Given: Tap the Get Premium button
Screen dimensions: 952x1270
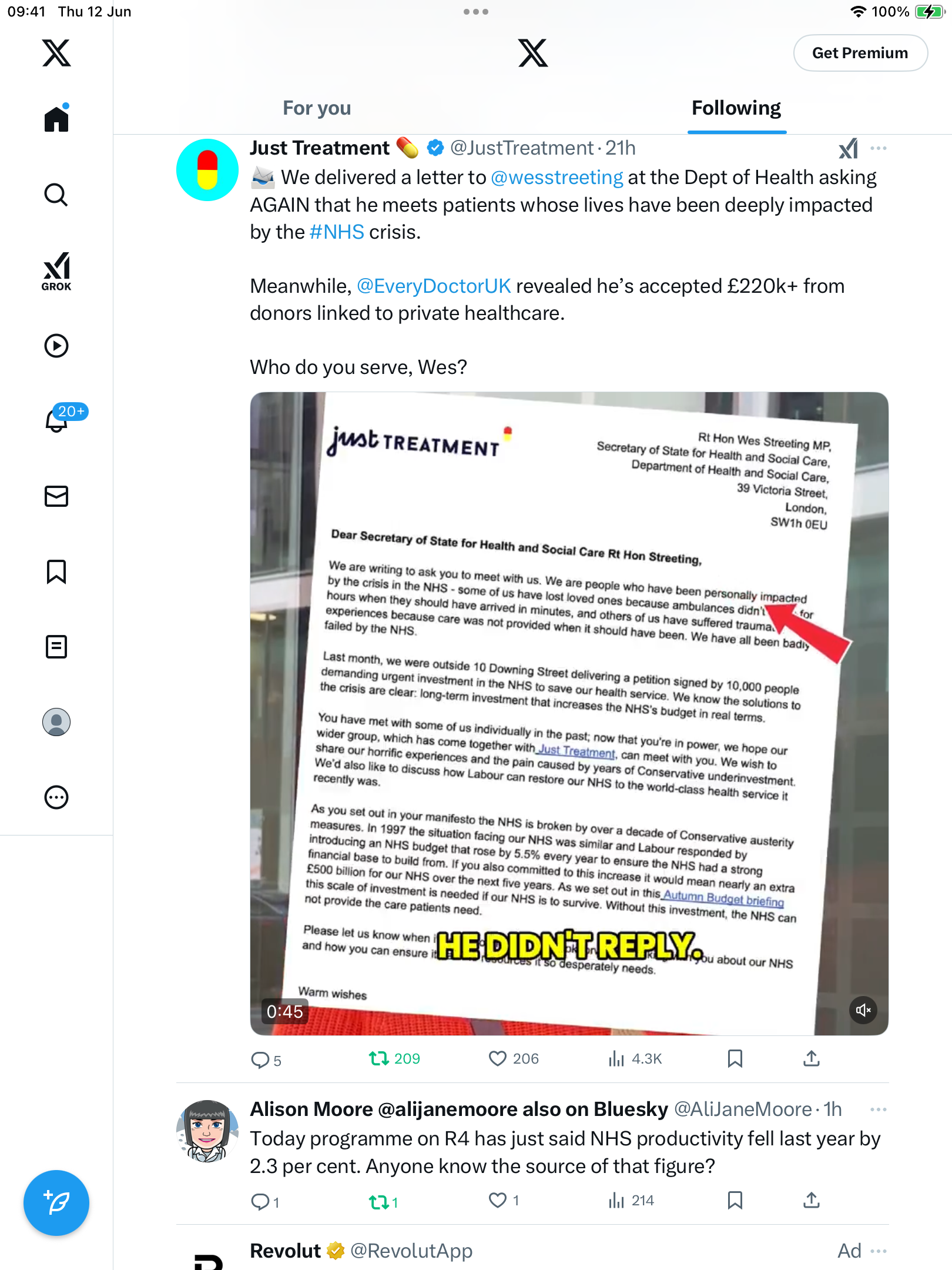Looking at the screenshot, I should (860, 53).
